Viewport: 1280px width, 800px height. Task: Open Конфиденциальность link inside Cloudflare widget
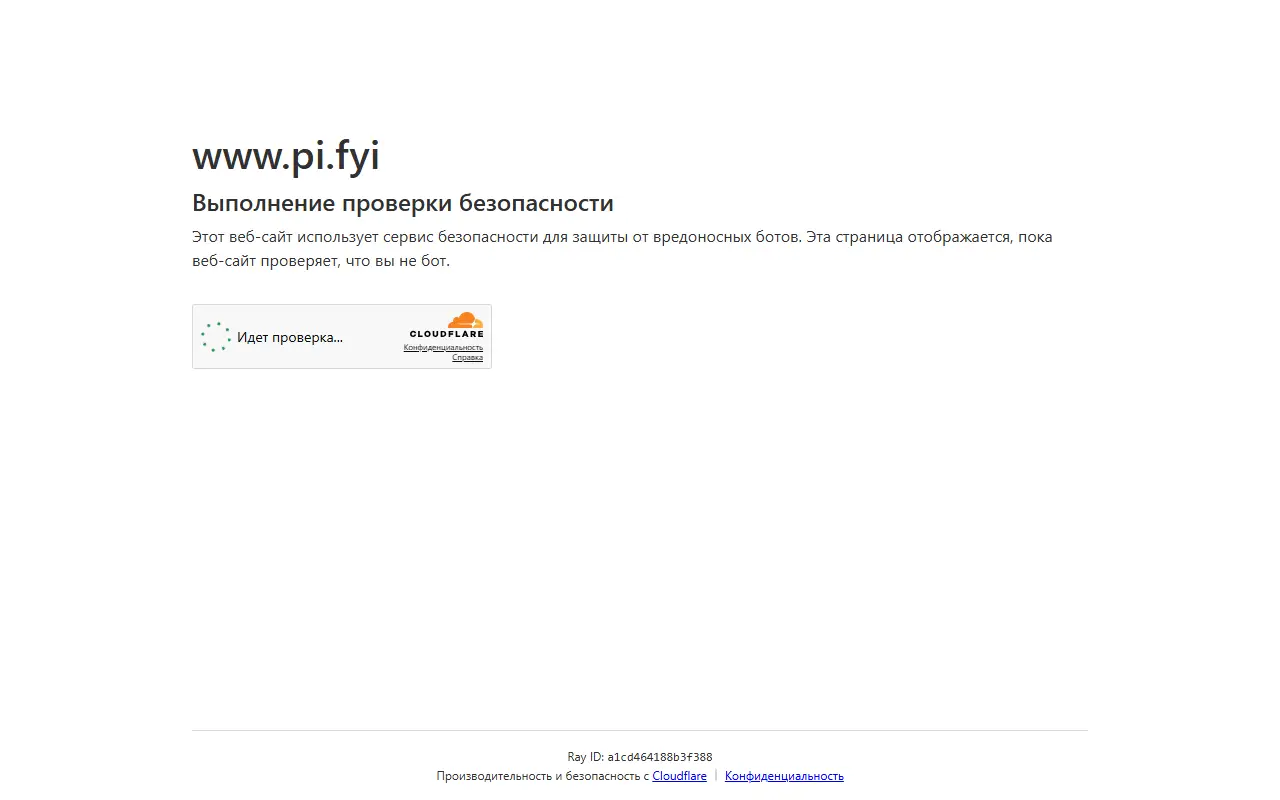[443, 348]
